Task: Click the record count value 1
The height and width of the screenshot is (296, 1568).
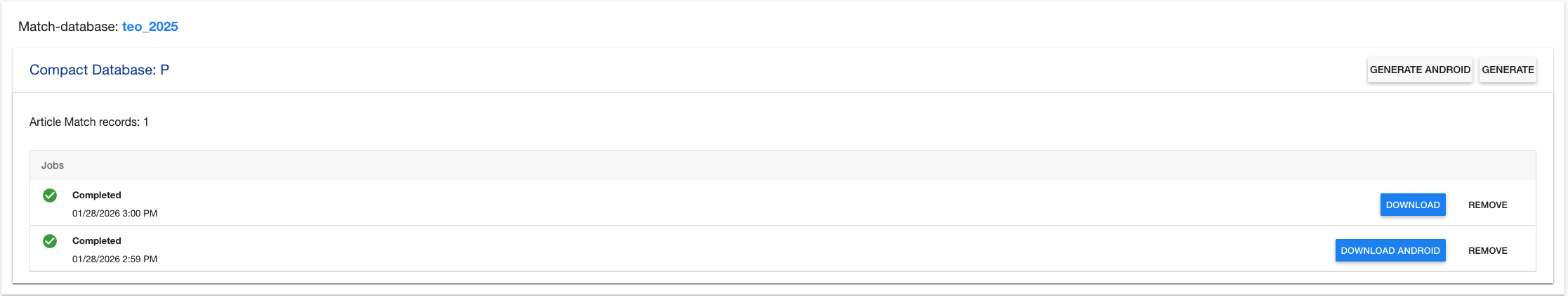Action: (x=146, y=122)
